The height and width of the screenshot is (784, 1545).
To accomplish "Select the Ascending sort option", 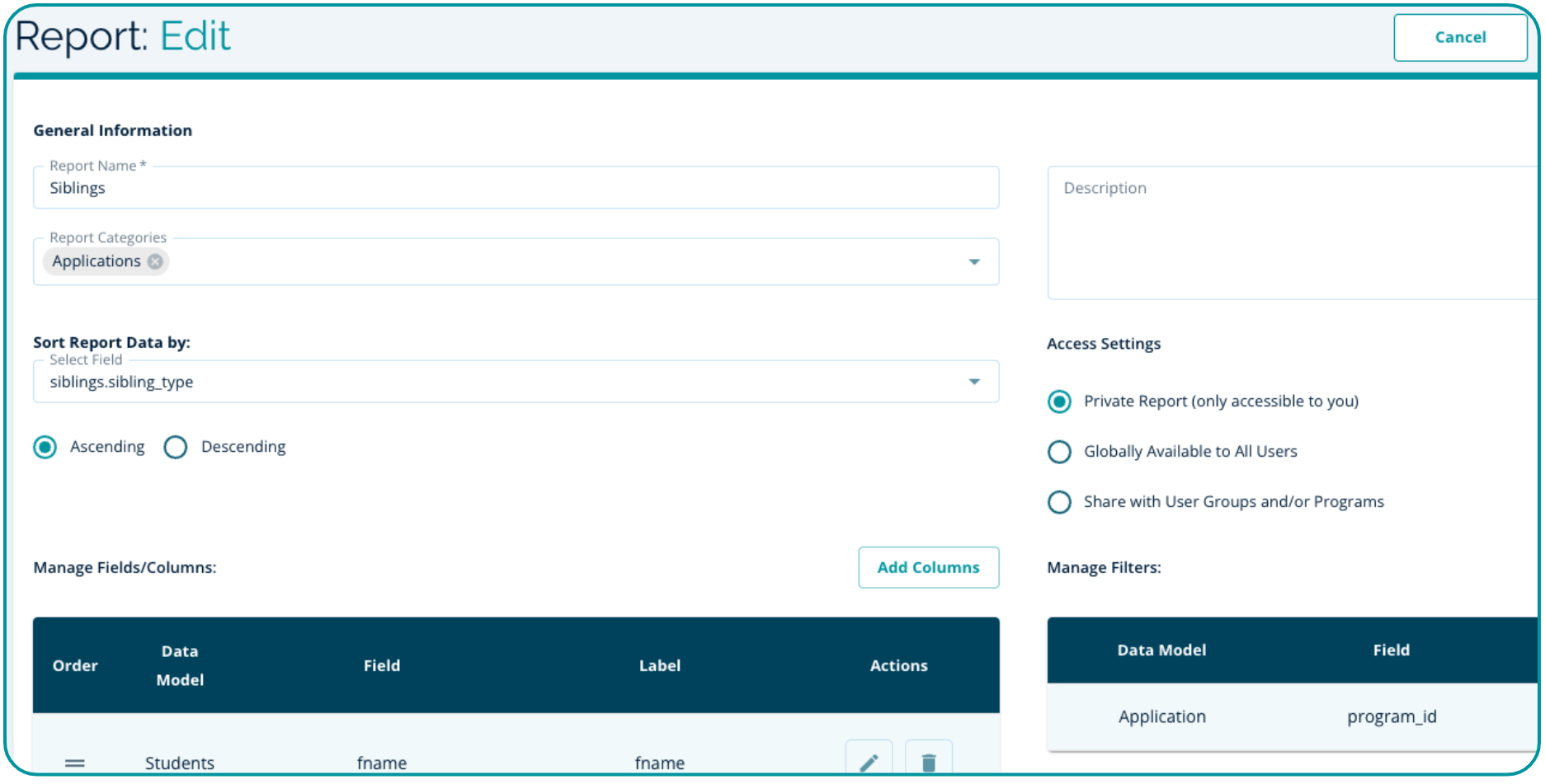I will pos(45,447).
